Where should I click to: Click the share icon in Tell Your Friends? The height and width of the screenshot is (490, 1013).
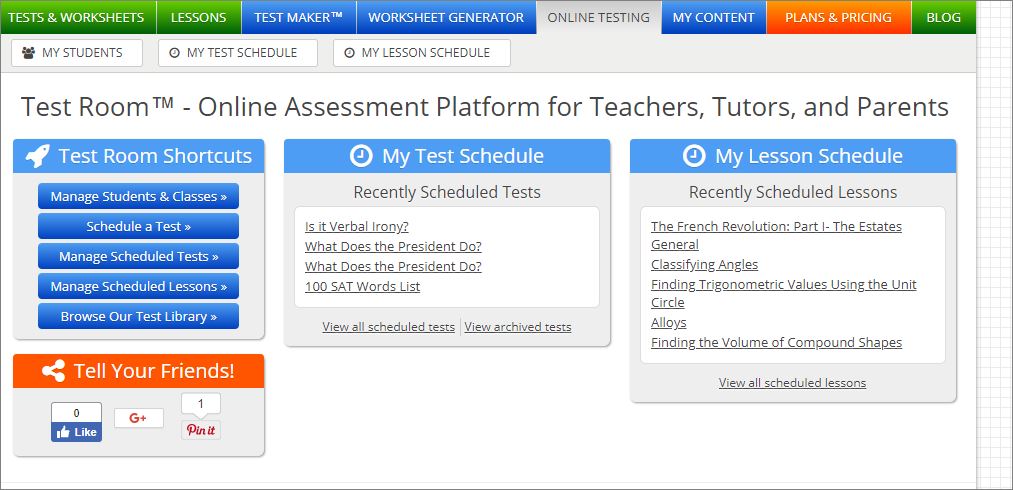coord(54,371)
